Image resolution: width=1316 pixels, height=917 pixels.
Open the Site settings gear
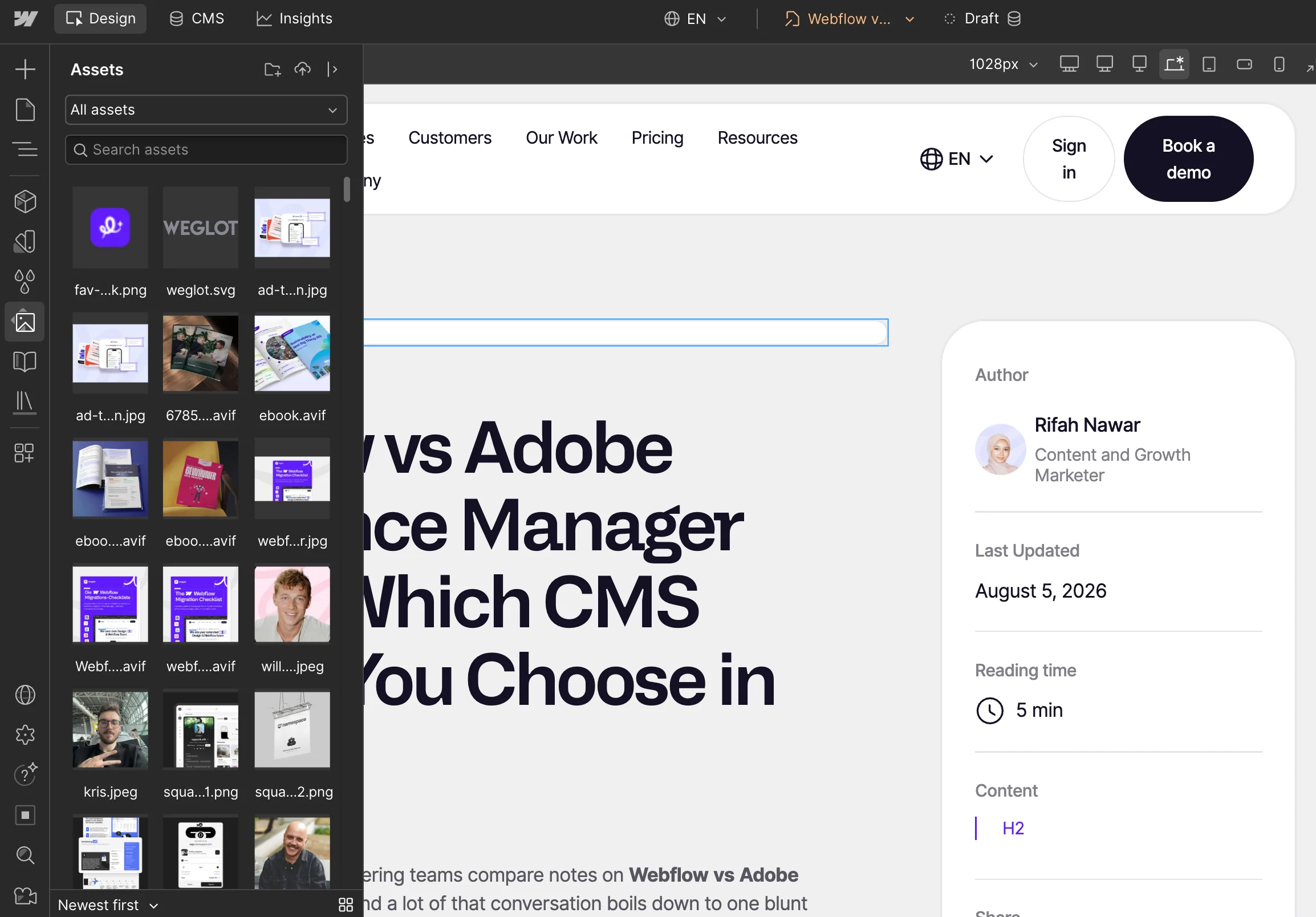[25, 735]
